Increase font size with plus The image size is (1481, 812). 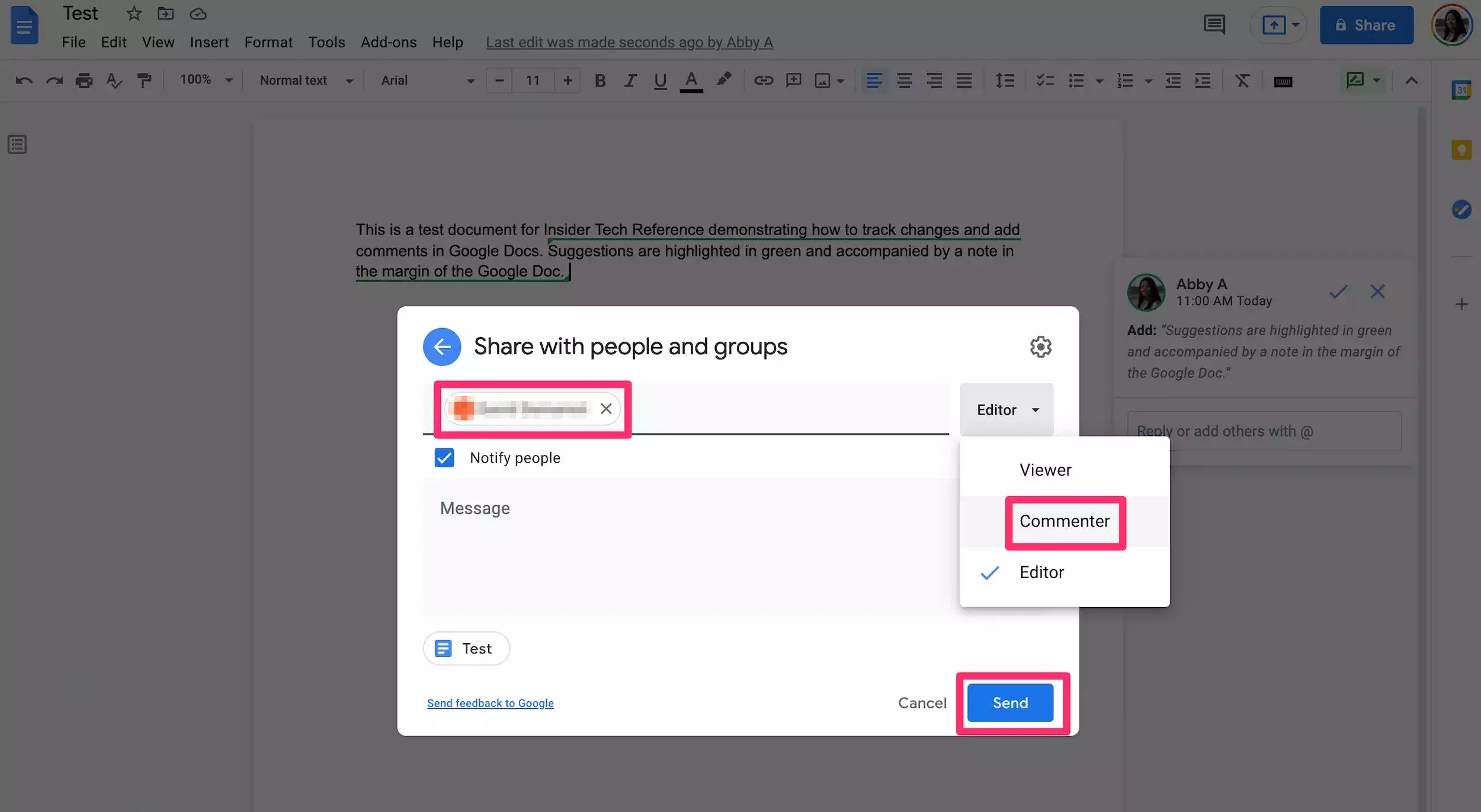(x=567, y=81)
